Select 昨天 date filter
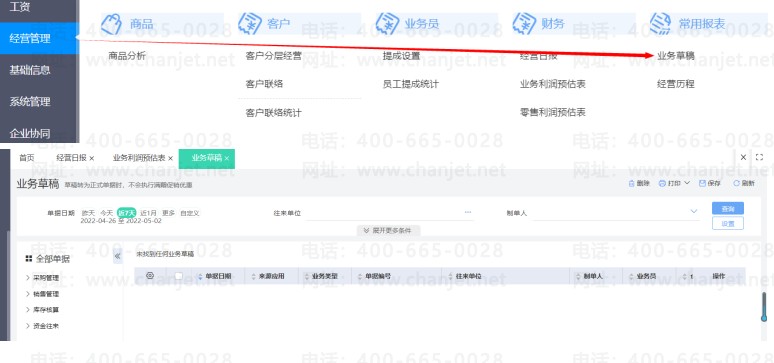The image size is (774, 363). click(88, 213)
